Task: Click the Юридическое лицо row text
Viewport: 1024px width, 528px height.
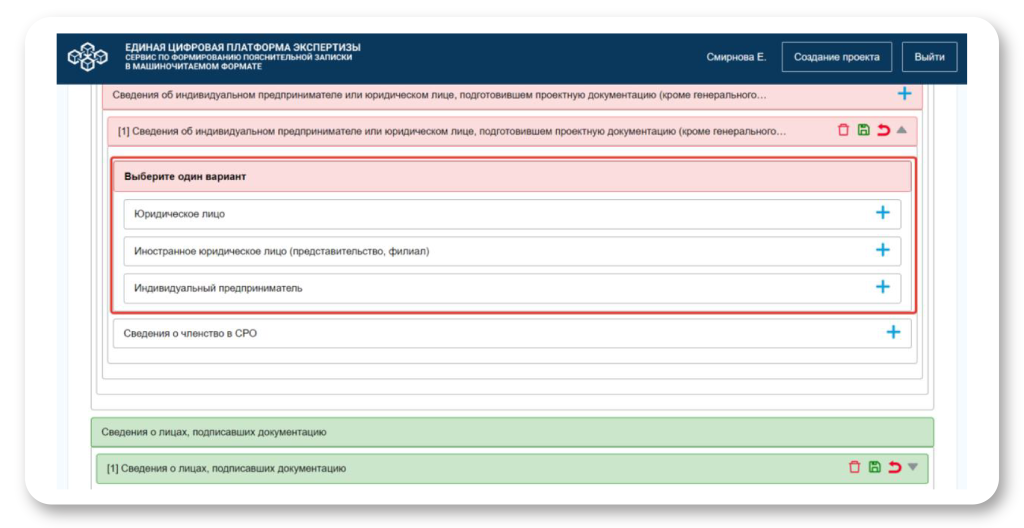Action: click(180, 214)
